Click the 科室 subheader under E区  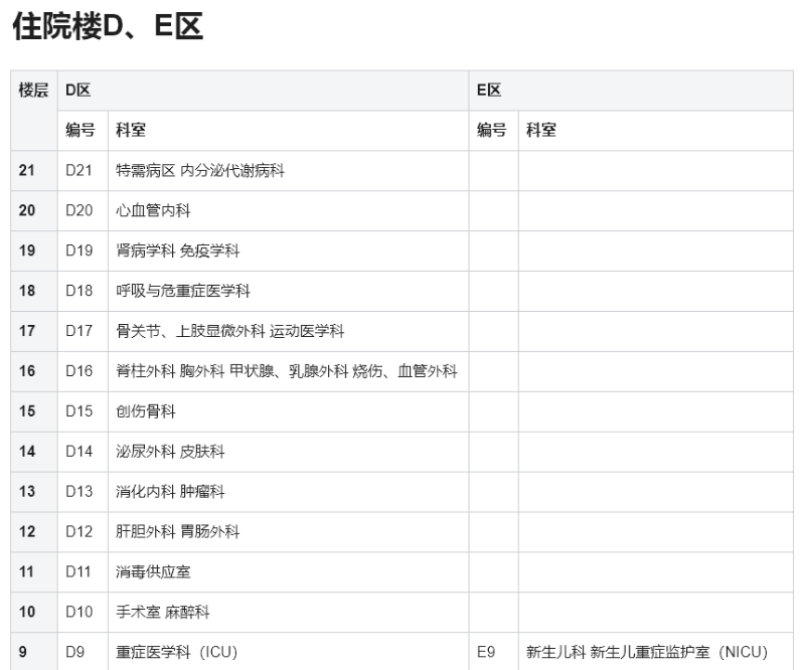[x=656, y=131]
